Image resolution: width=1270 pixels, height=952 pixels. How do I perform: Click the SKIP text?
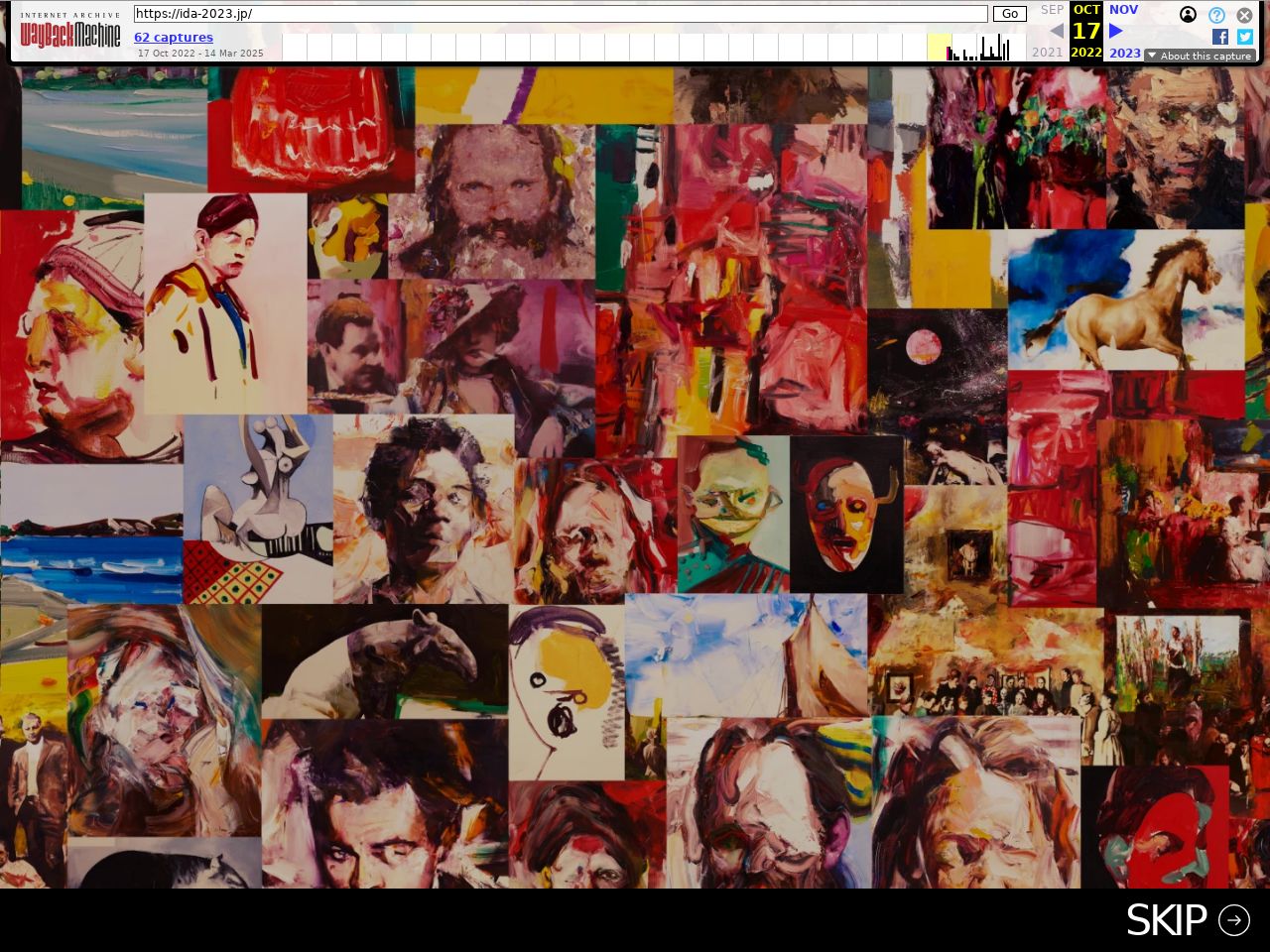click(1166, 920)
